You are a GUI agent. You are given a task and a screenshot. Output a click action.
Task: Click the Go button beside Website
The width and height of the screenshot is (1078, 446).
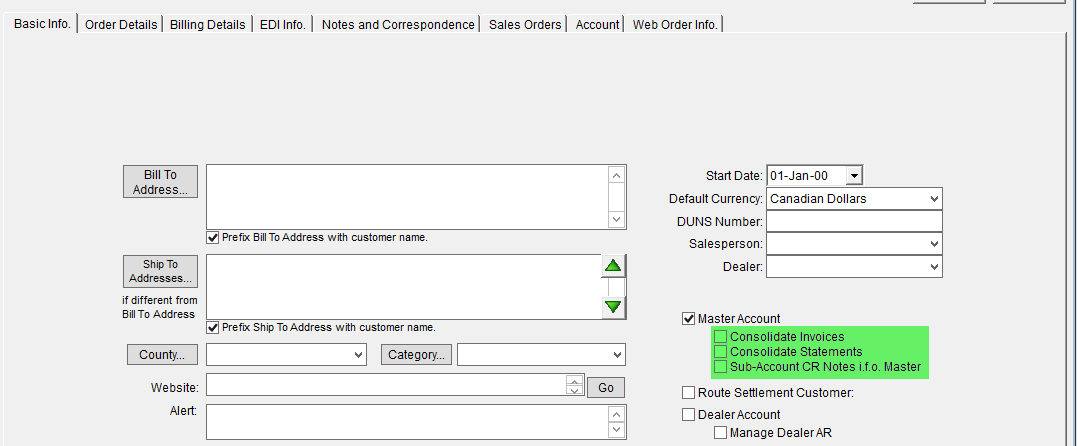point(606,388)
